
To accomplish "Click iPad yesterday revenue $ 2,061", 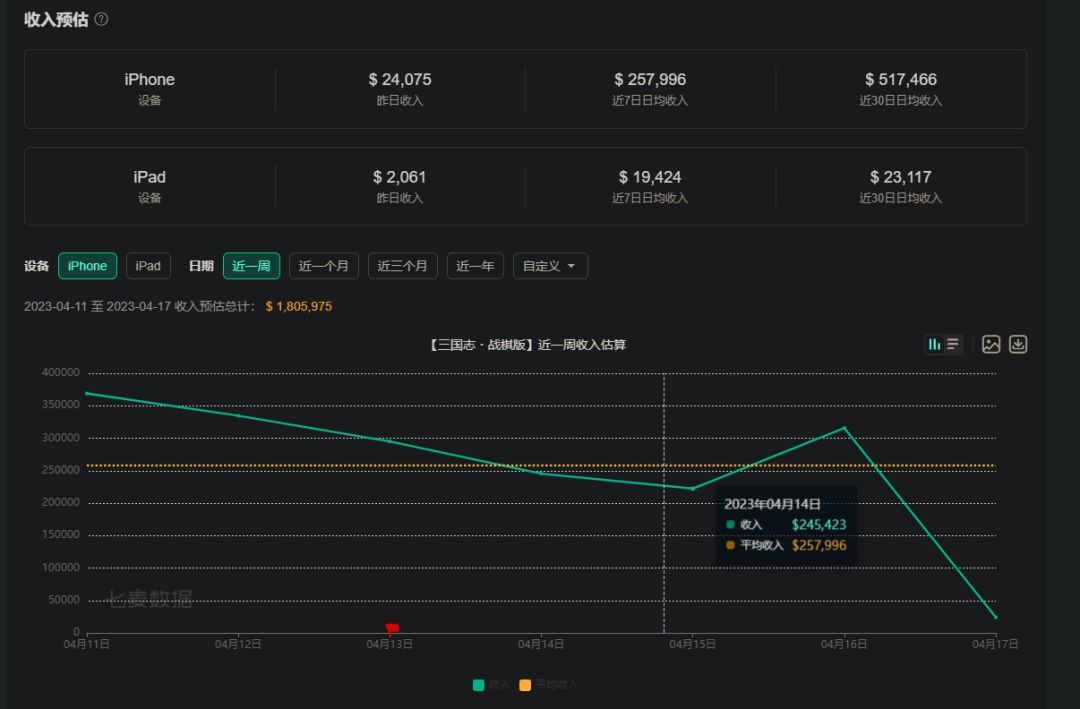I will pos(399,178).
